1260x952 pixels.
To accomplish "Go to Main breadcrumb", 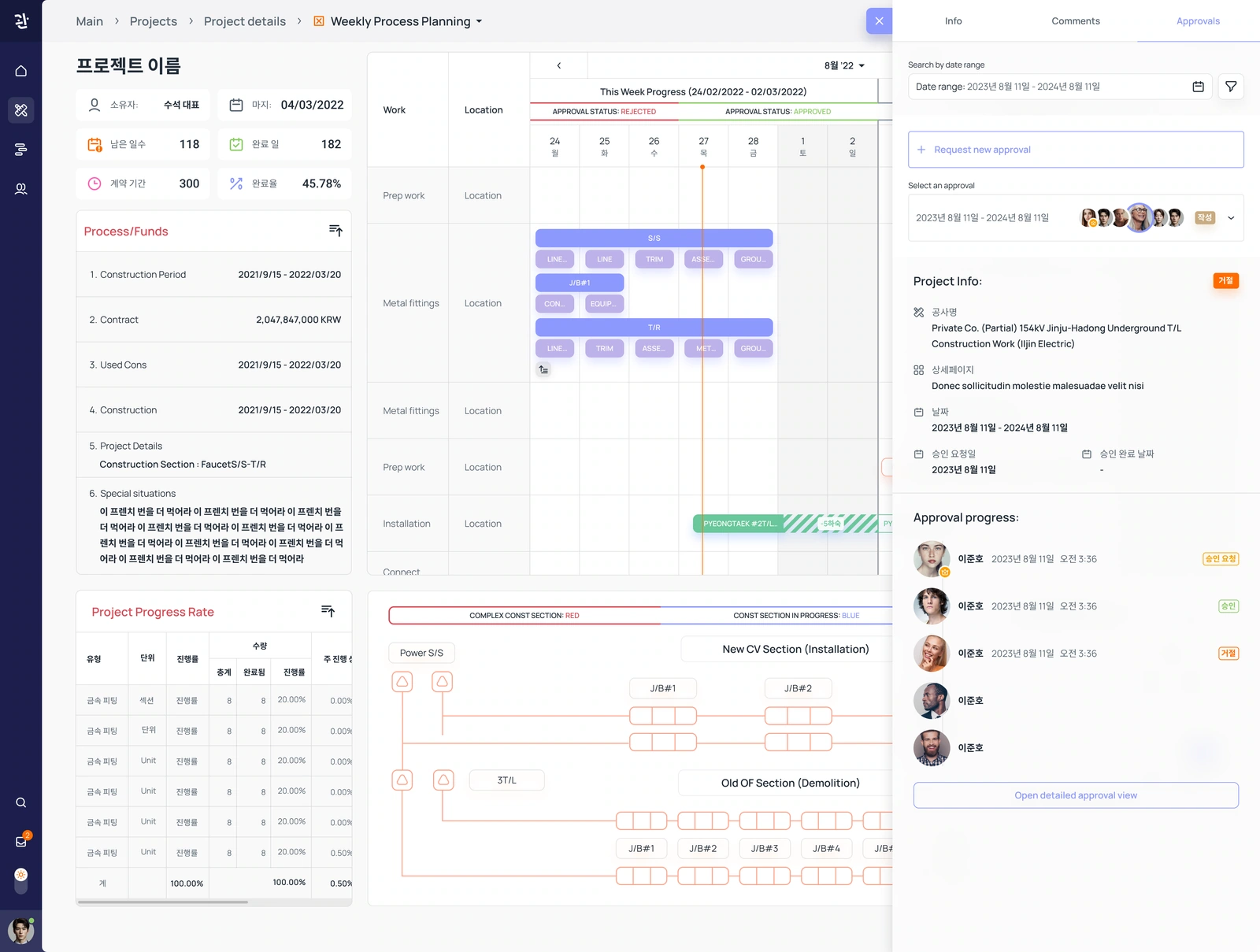I will click(90, 21).
